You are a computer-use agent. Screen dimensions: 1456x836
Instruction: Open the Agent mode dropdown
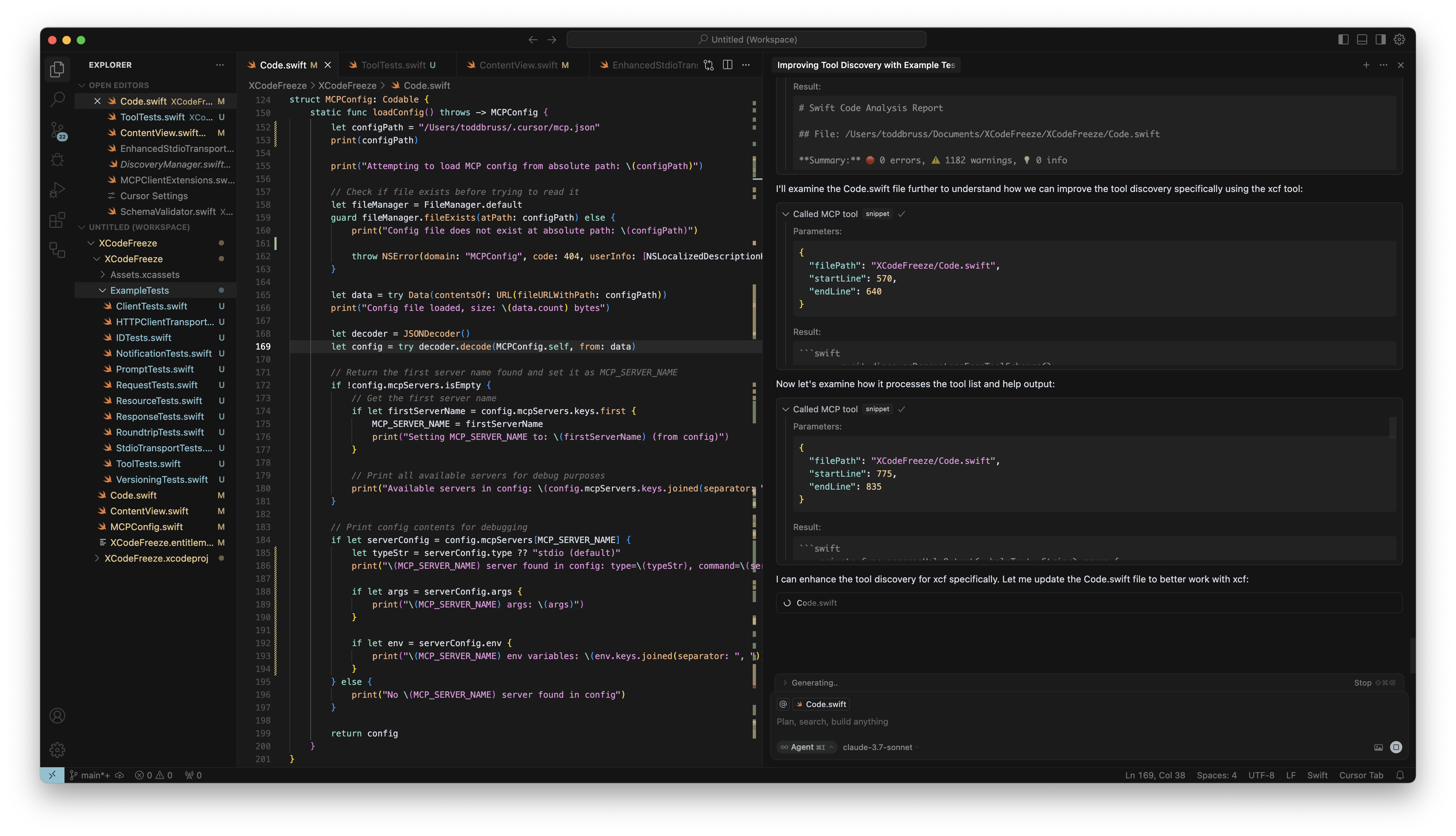806,747
